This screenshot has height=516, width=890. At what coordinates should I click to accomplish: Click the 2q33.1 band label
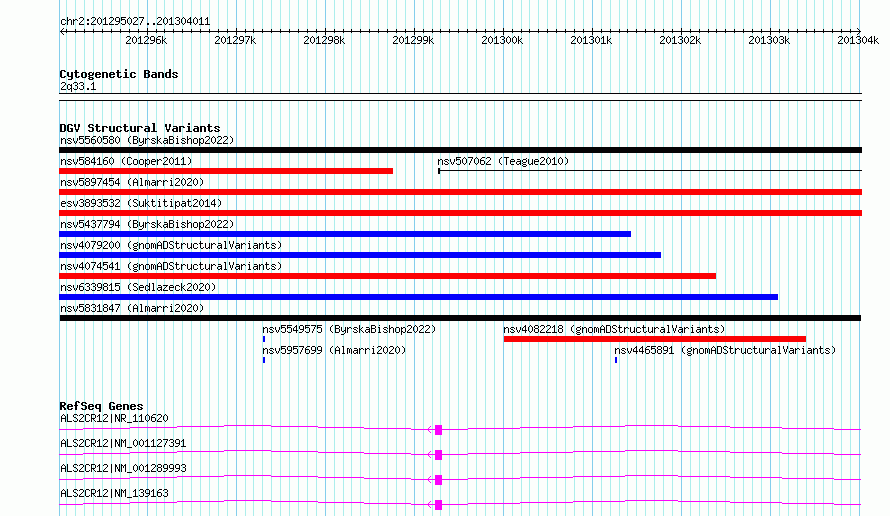coord(78,86)
